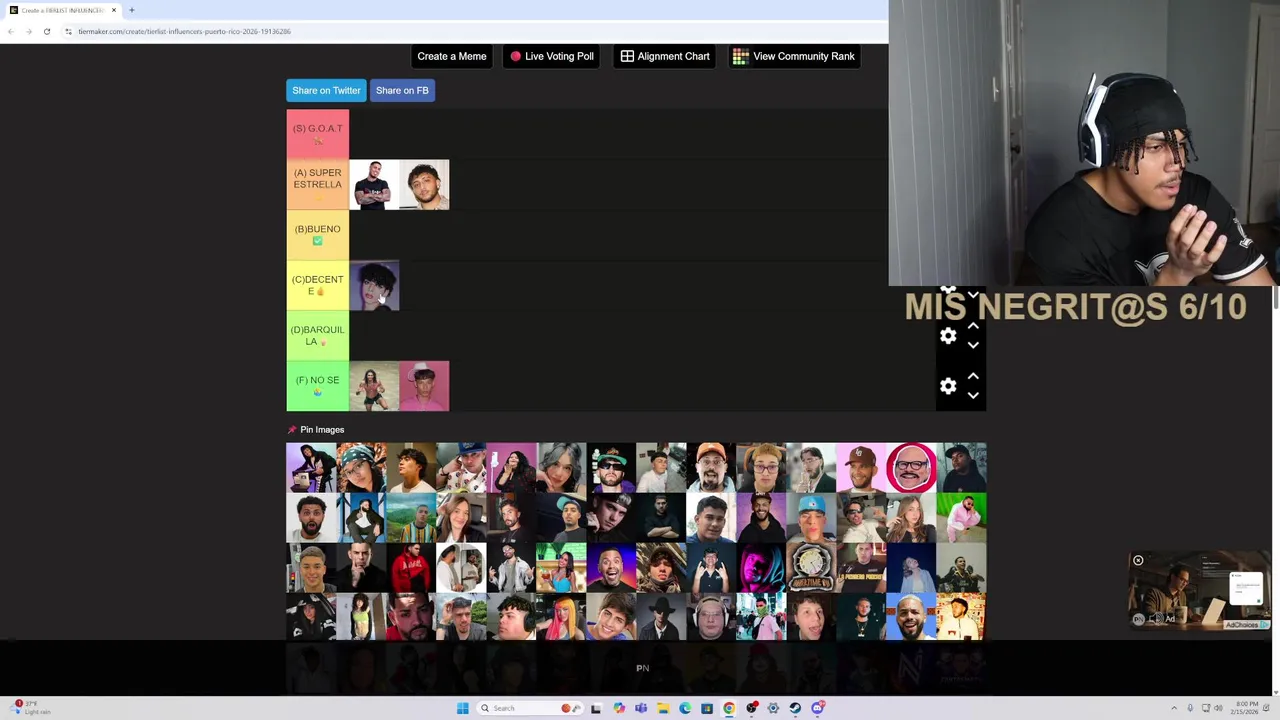Open Microsoft Teams from the taskbar
1280x720 pixels.
point(641,708)
